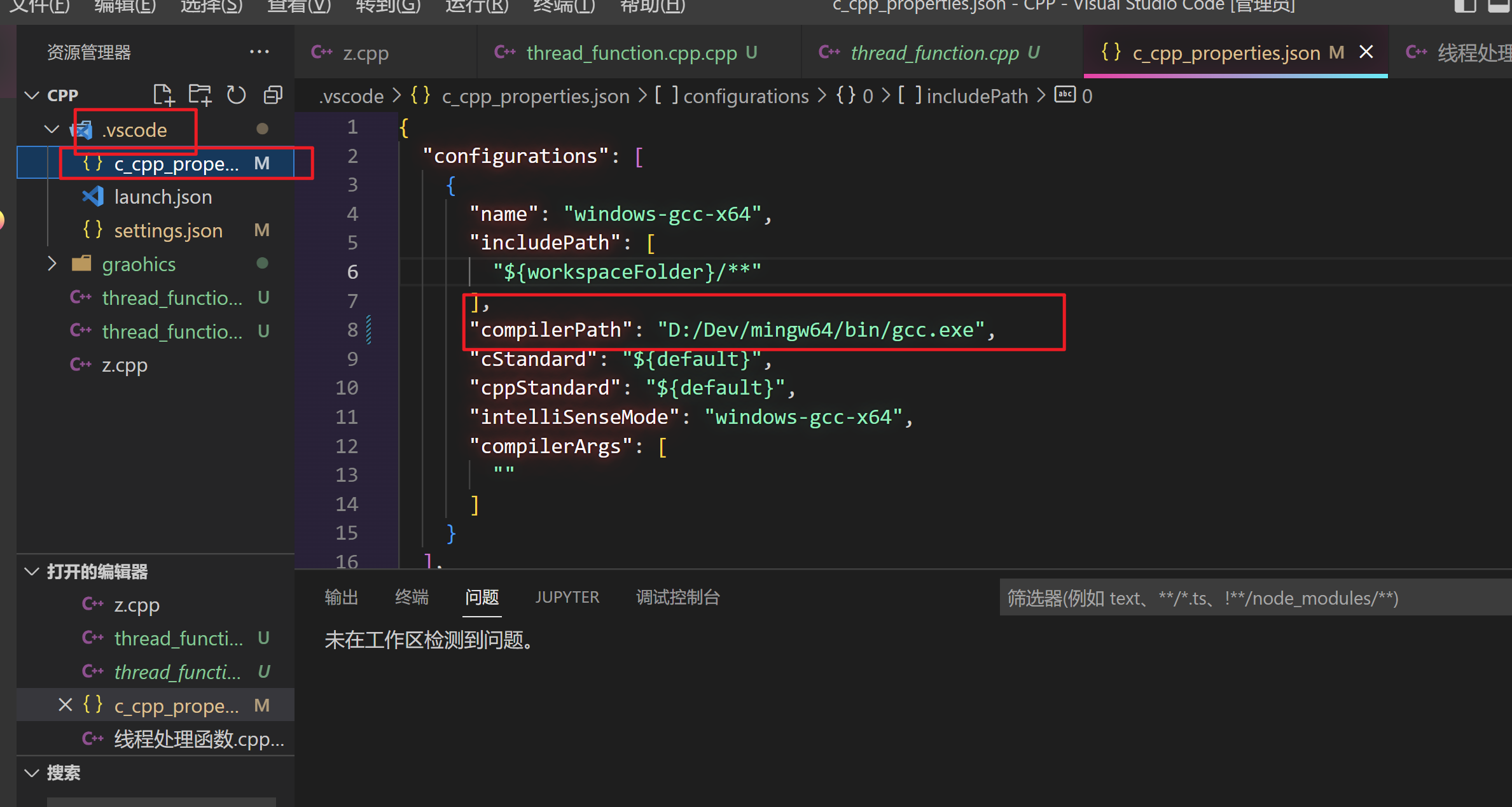Click the graohics folder icon
Screen dimensions: 1512x807
(x=81, y=263)
